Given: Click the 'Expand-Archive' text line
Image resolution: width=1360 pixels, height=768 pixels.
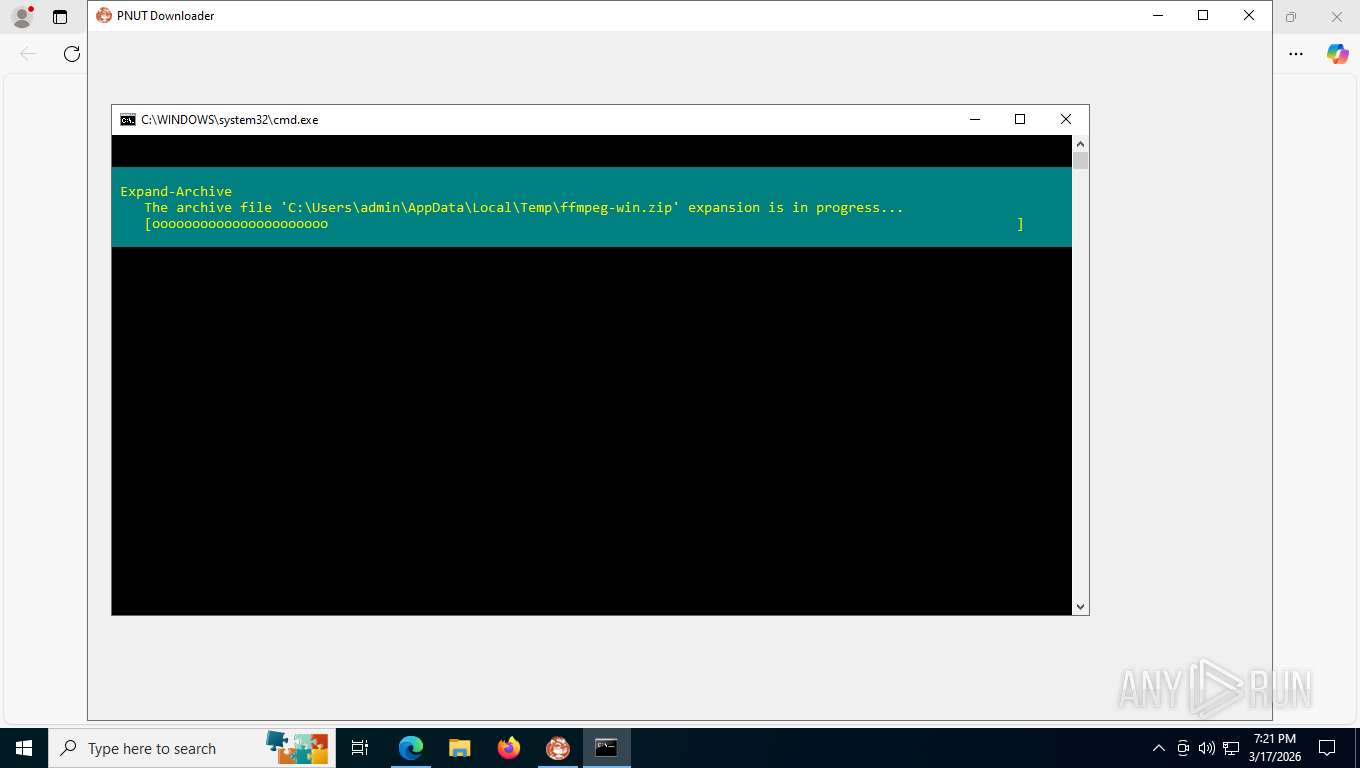Looking at the screenshot, I should [176, 191].
